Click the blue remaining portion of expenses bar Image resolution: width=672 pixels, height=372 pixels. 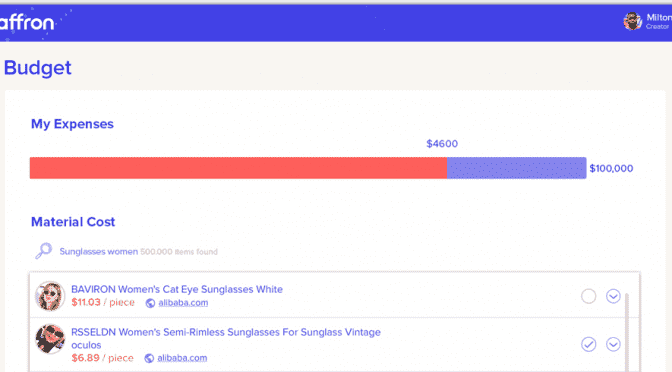[x=516, y=168]
